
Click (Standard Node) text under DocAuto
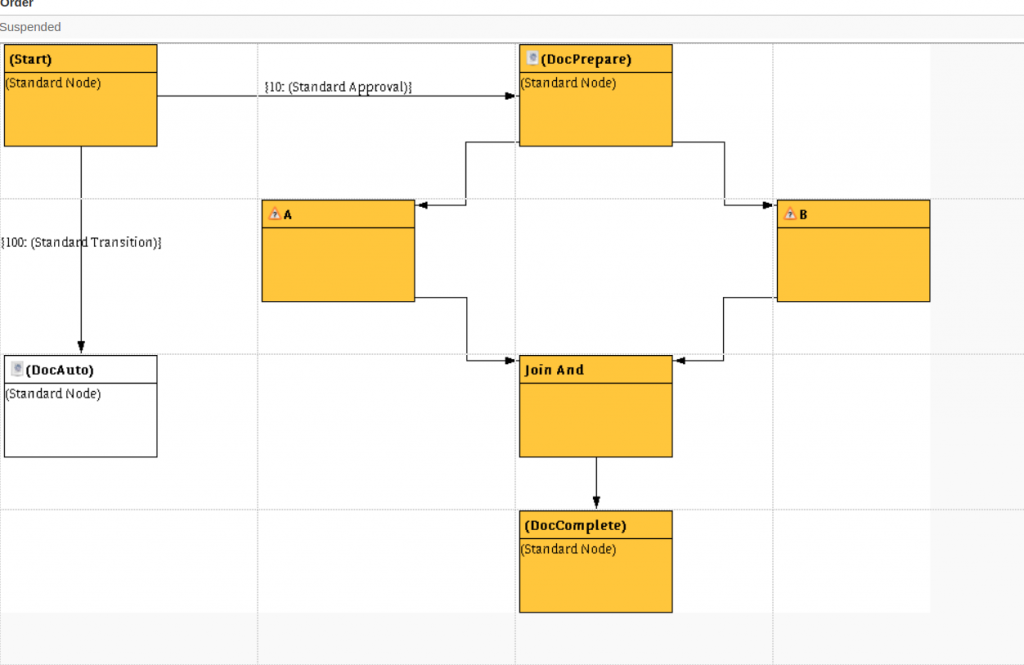54,394
